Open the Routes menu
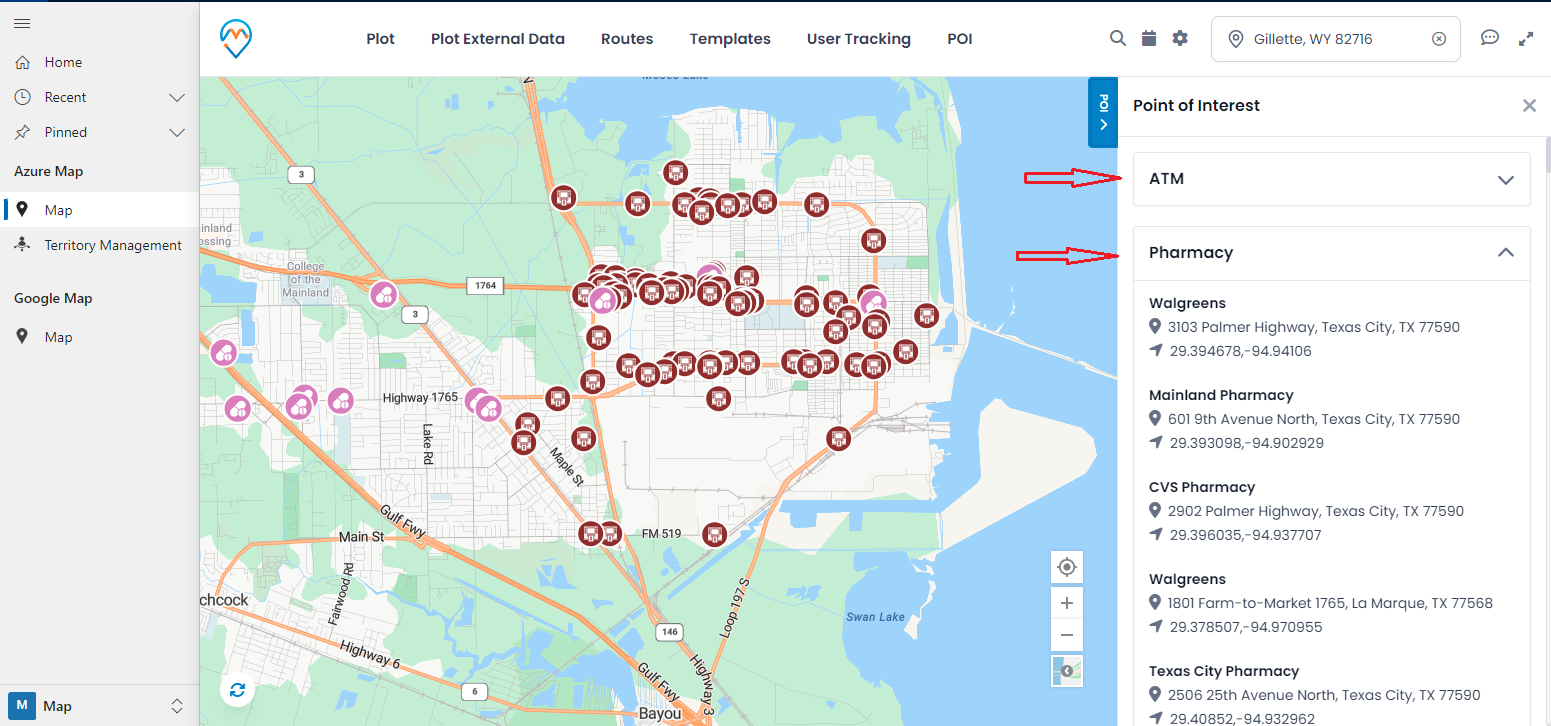Image resolution: width=1551 pixels, height=726 pixels. coord(627,39)
